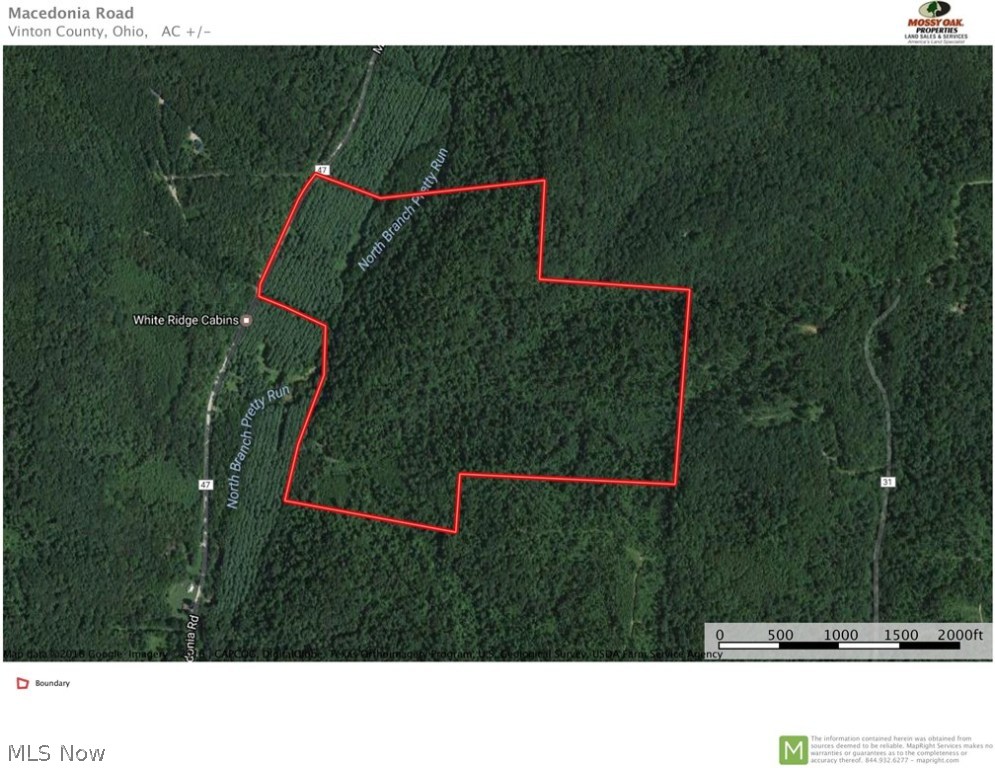This screenshot has height=768, width=995.
Task: Click the green MapRight M logo
Action: tap(793, 750)
